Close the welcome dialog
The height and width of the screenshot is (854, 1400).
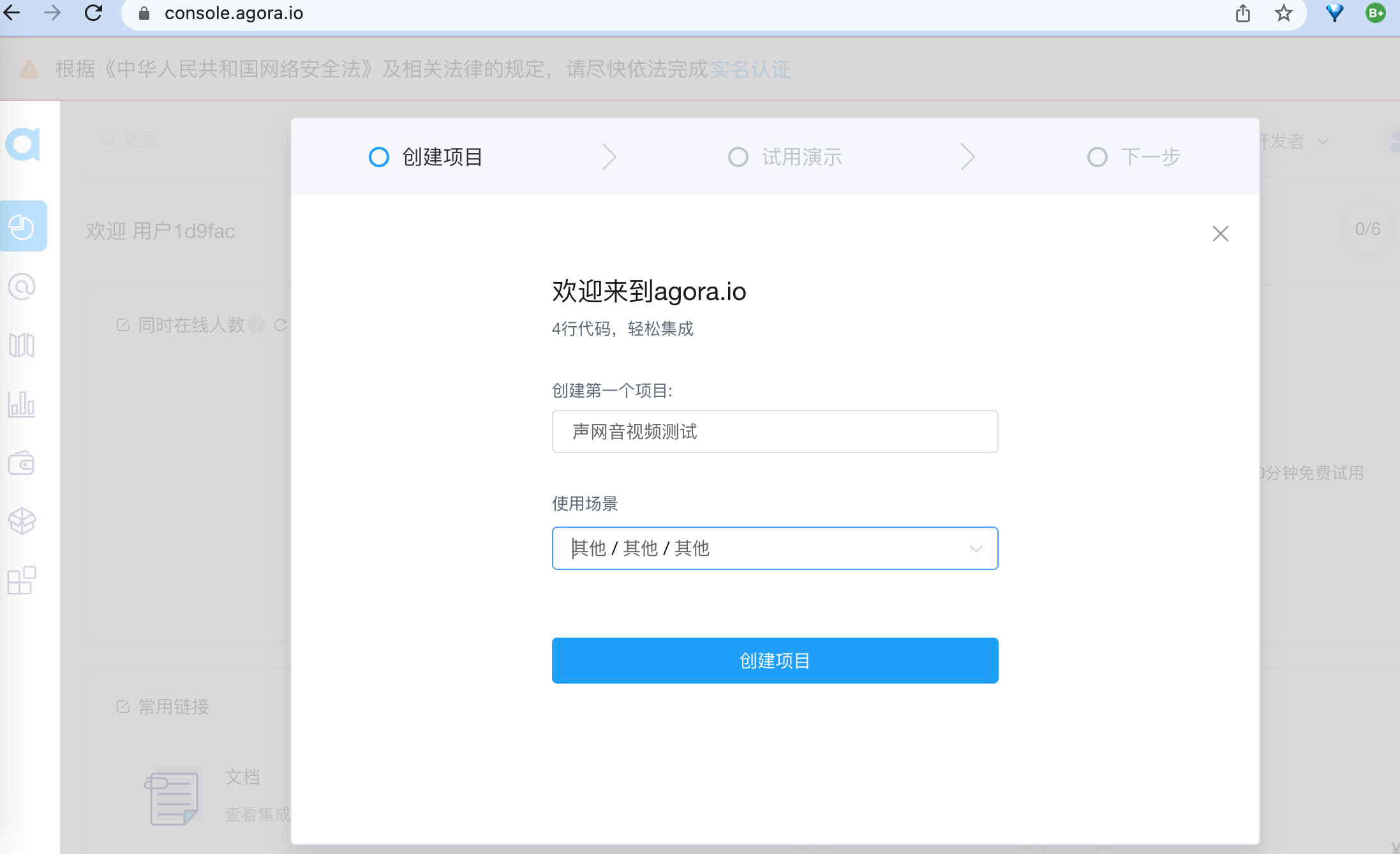click(x=1220, y=234)
